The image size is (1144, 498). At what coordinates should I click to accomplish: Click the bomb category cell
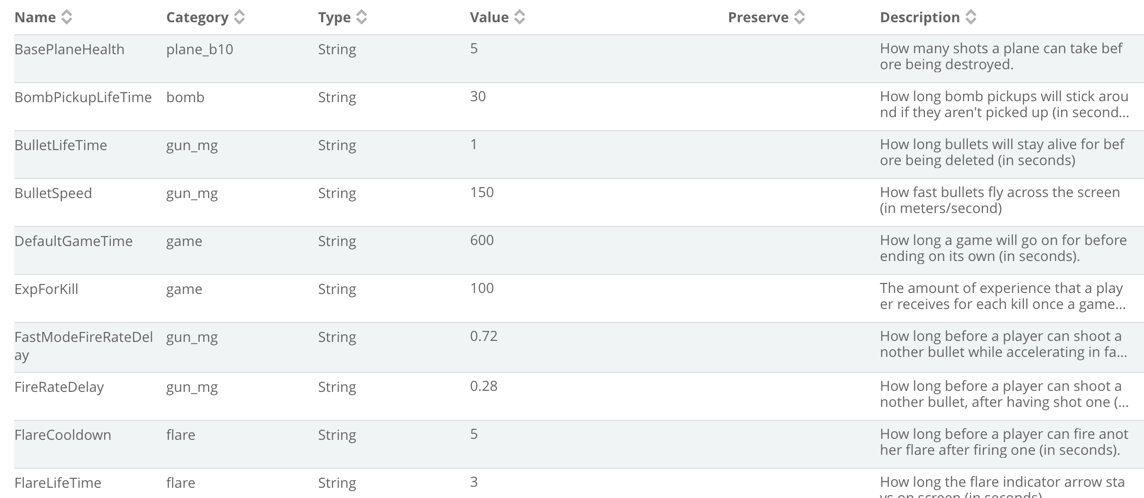pos(185,98)
